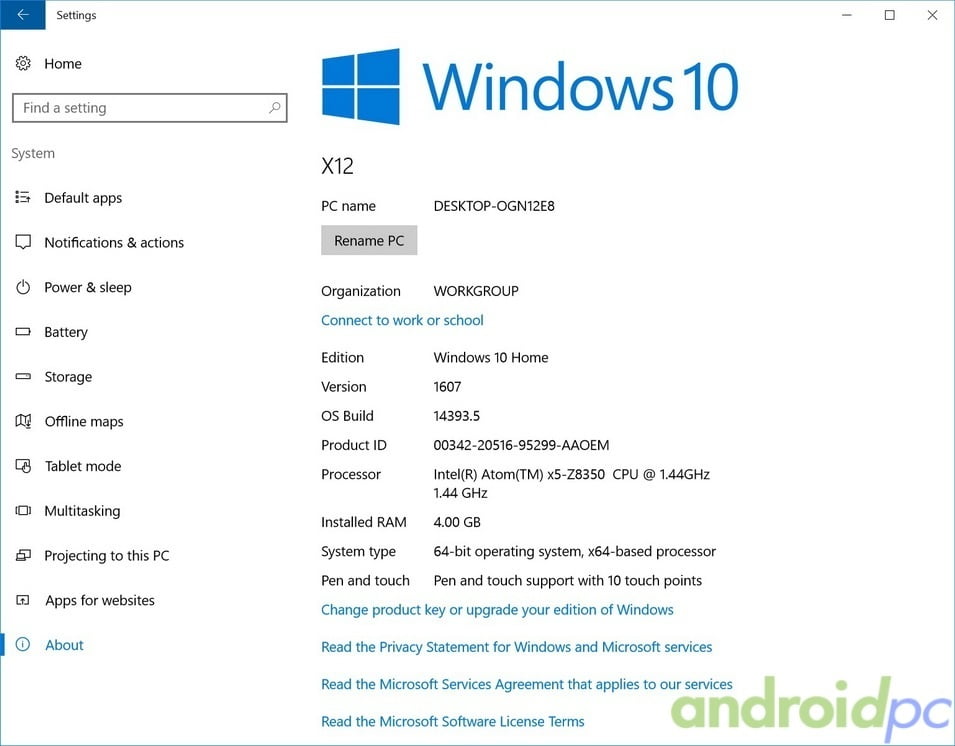Image resolution: width=955 pixels, height=746 pixels.
Task: Open Default apps settings
Action: tap(83, 198)
